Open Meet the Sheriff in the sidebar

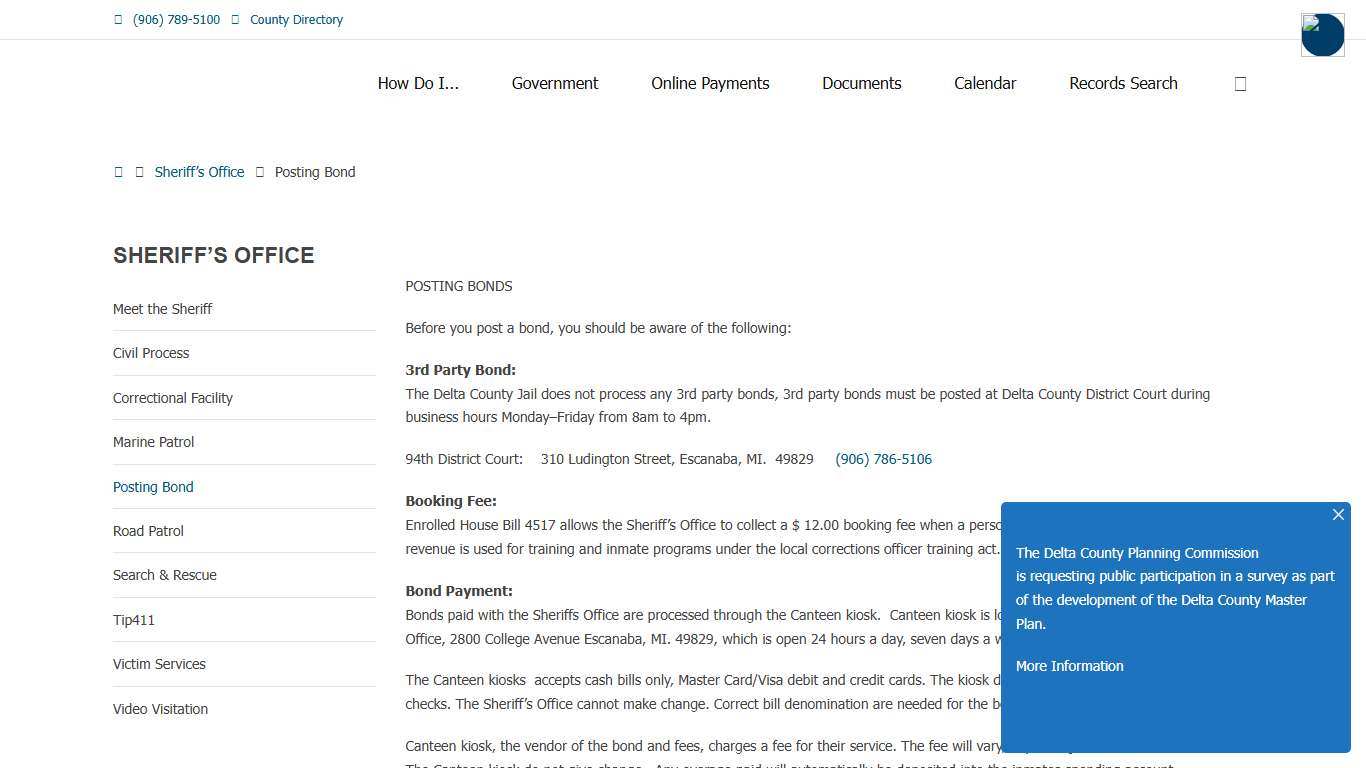pyautogui.click(x=162, y=309)
